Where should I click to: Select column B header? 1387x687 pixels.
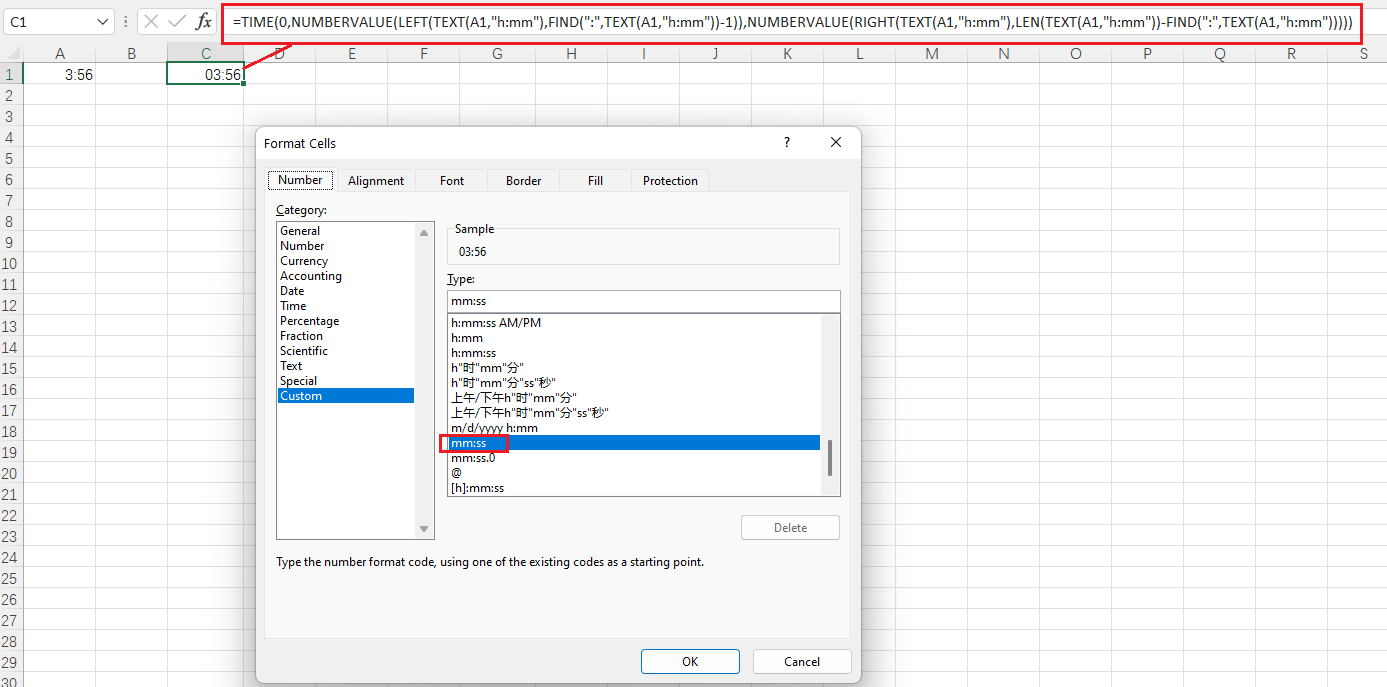click(131, 54)
